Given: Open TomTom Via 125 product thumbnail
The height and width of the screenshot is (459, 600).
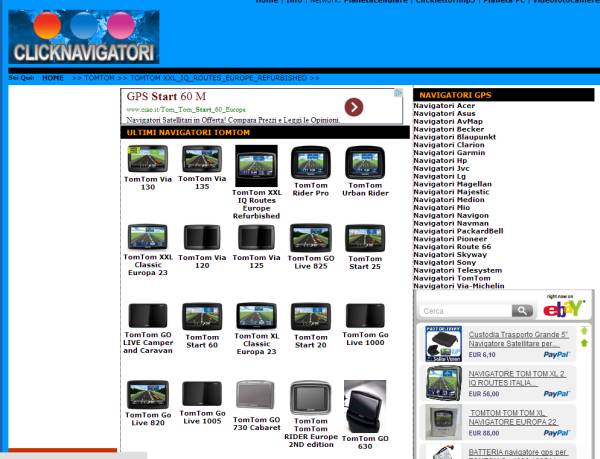Looking at the screenshot, I should (256, 238).
